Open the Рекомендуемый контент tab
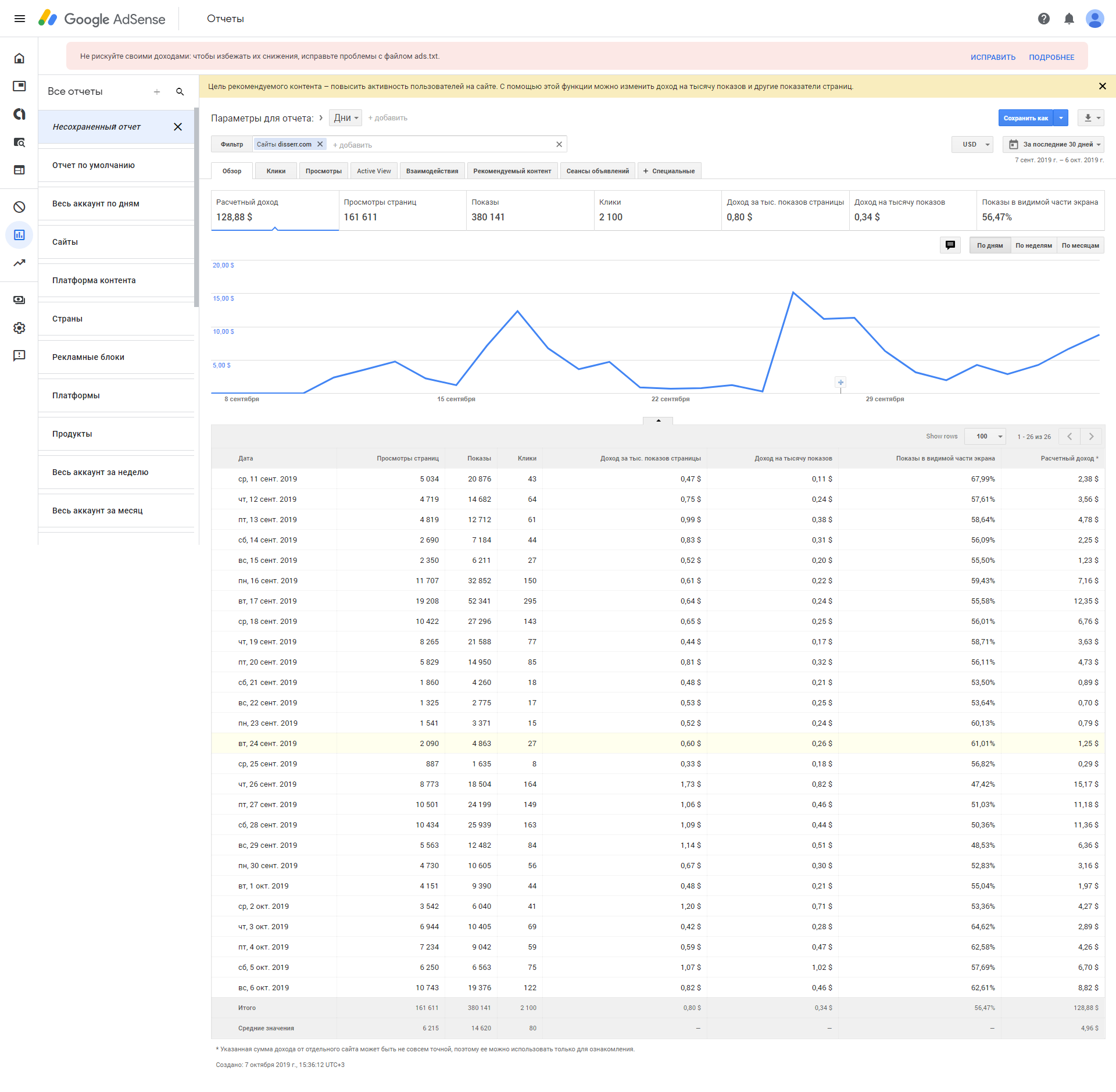The height and width of the screenshot is (1092, 1116). (512, 171)
